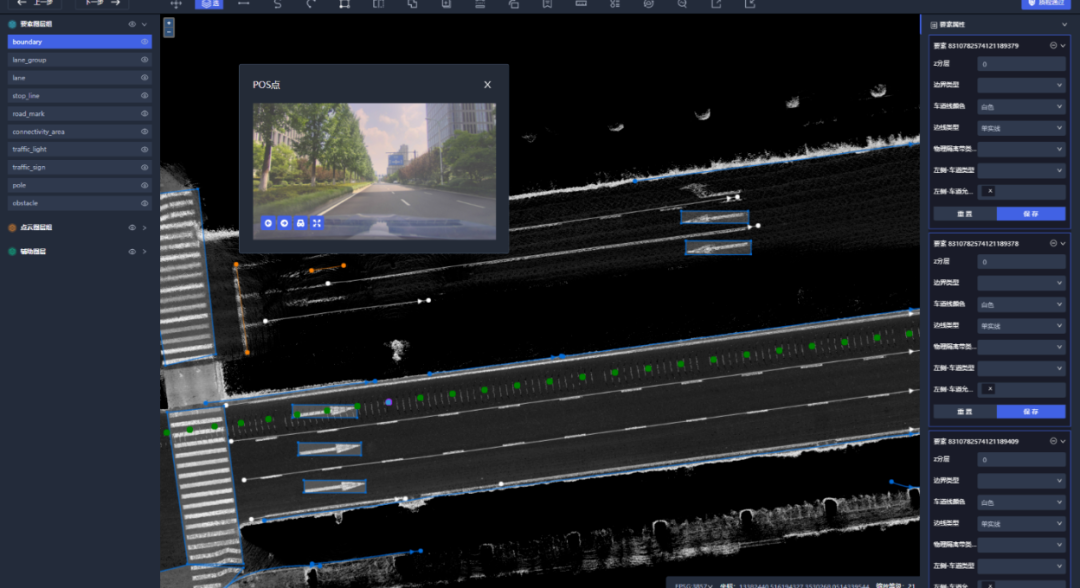The height and width of the screenshot is (588, 1080).
Task: Toggle visibility of the boundary layer
Action: click(x=145, y=42)
